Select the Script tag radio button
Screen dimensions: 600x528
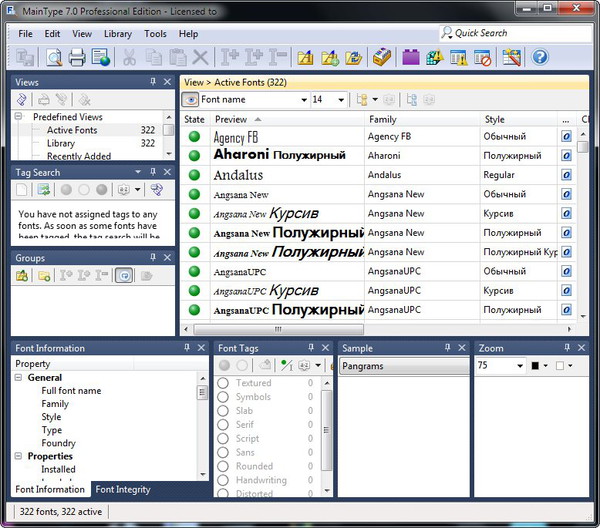tap(223, 439)
